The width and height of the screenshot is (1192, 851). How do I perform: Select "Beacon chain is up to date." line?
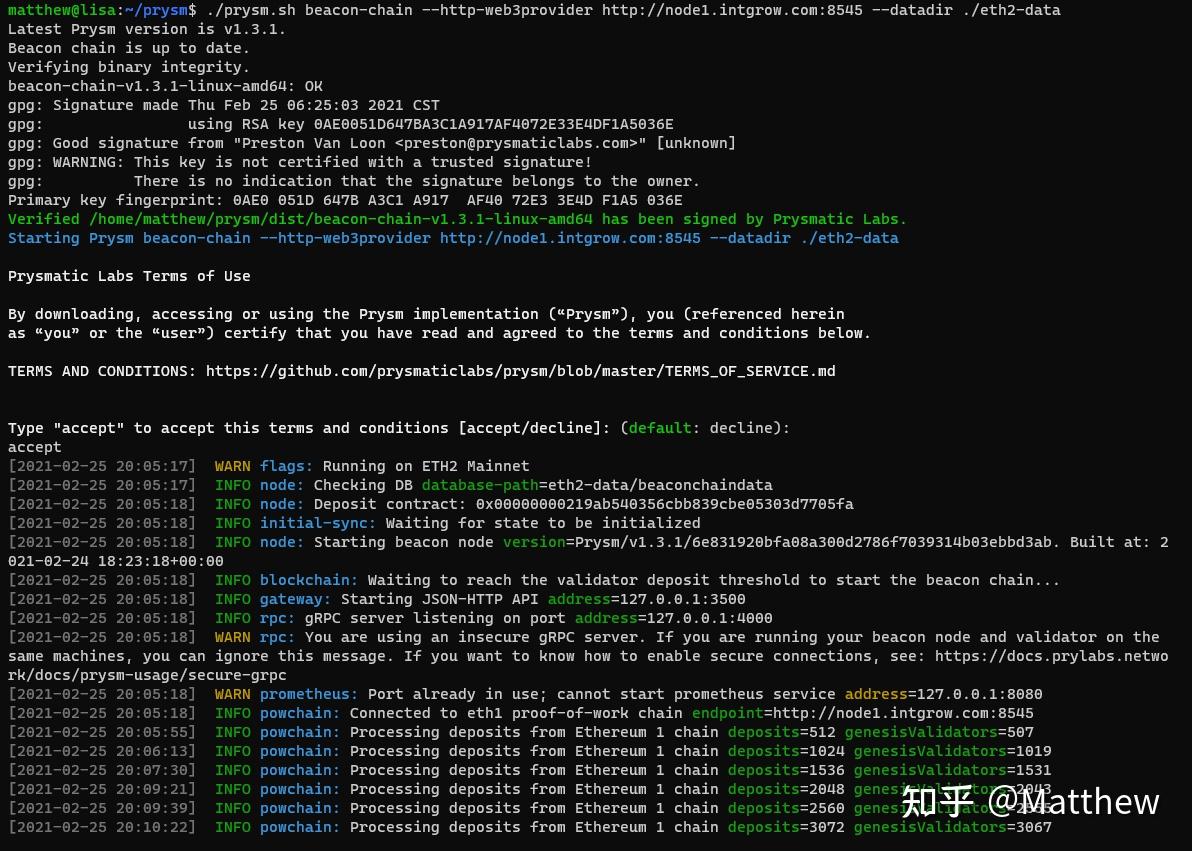pyautogui.click(x=128, y=48)
